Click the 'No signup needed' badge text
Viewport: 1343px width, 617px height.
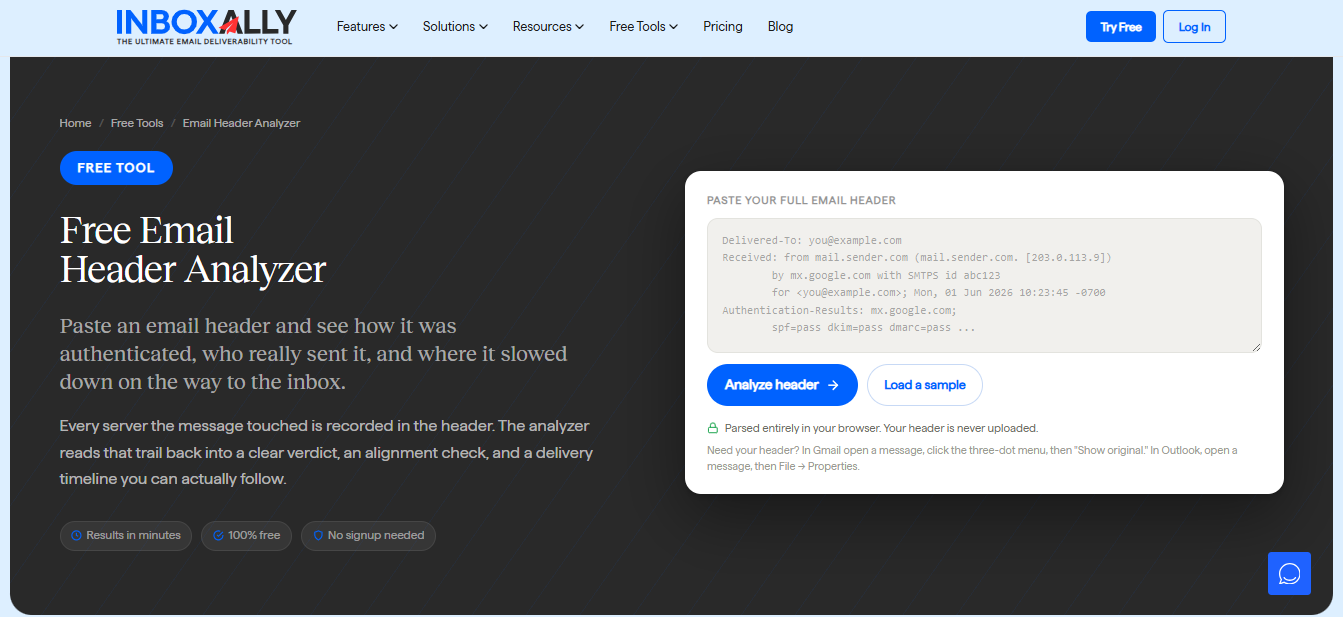[x=376, y=536]
